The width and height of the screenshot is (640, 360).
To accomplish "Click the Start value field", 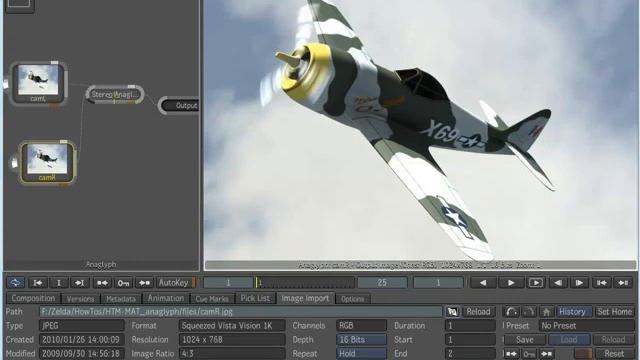I will tap(470, 340).
